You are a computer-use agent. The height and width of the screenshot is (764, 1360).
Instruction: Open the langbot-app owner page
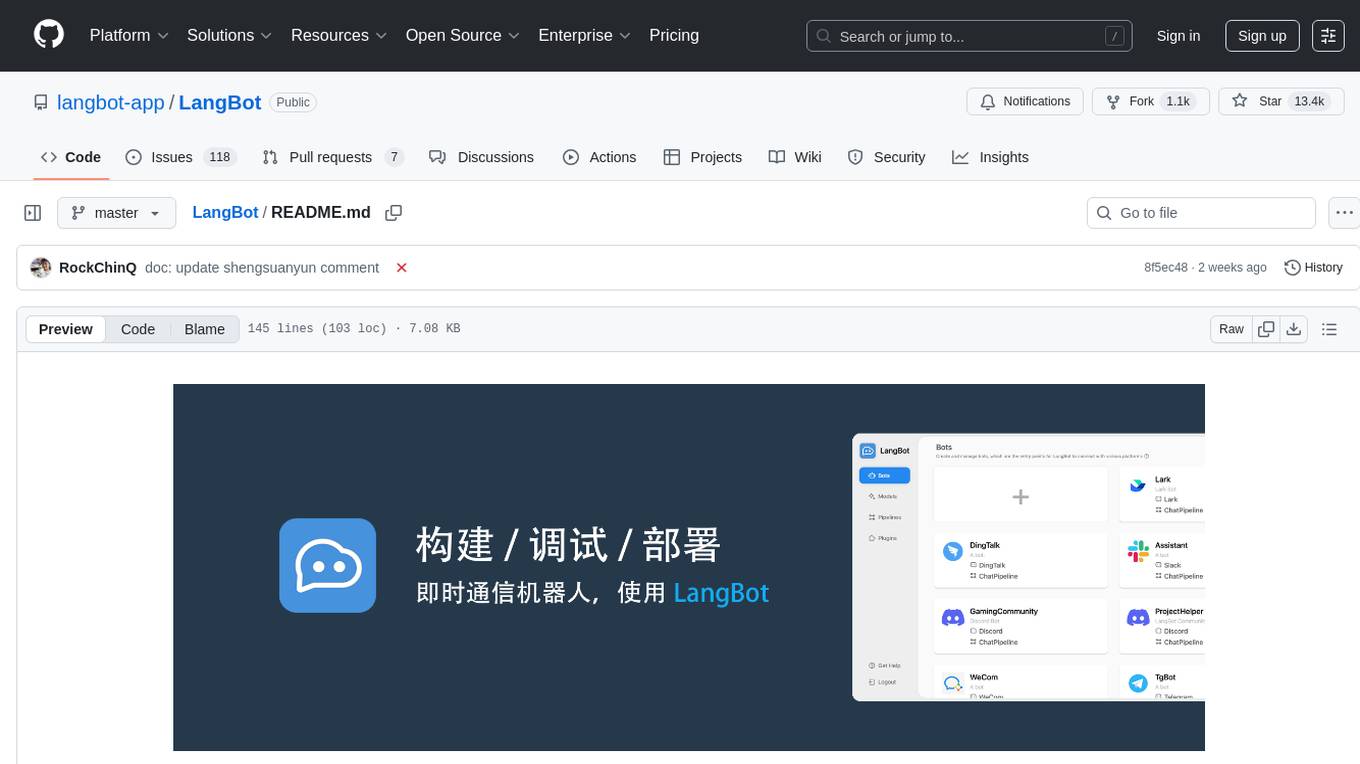111,102
